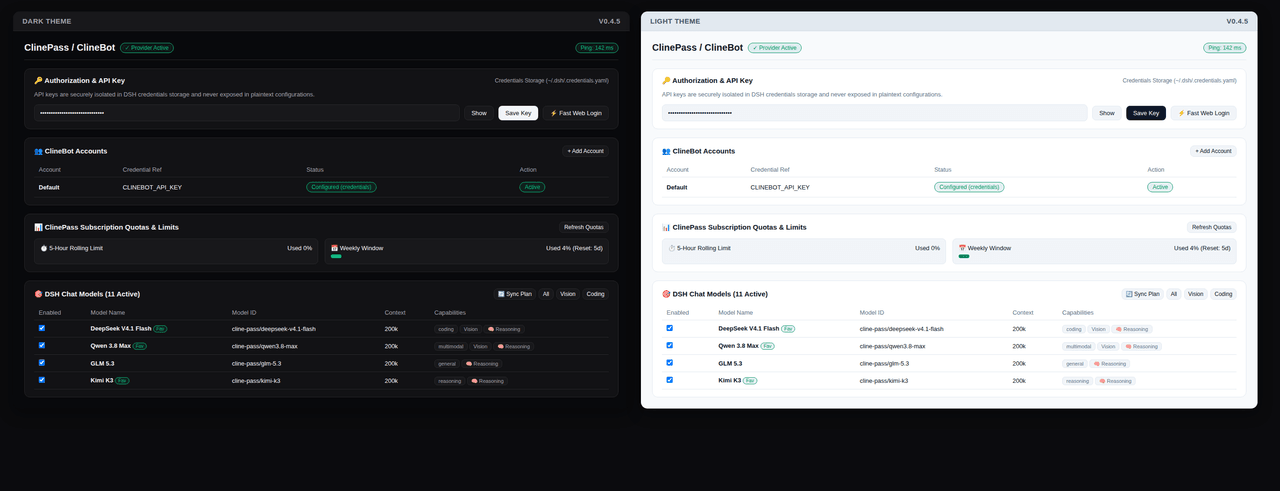Click Ping 142 ms badge in dark theme panel

[x=597, y=47]
